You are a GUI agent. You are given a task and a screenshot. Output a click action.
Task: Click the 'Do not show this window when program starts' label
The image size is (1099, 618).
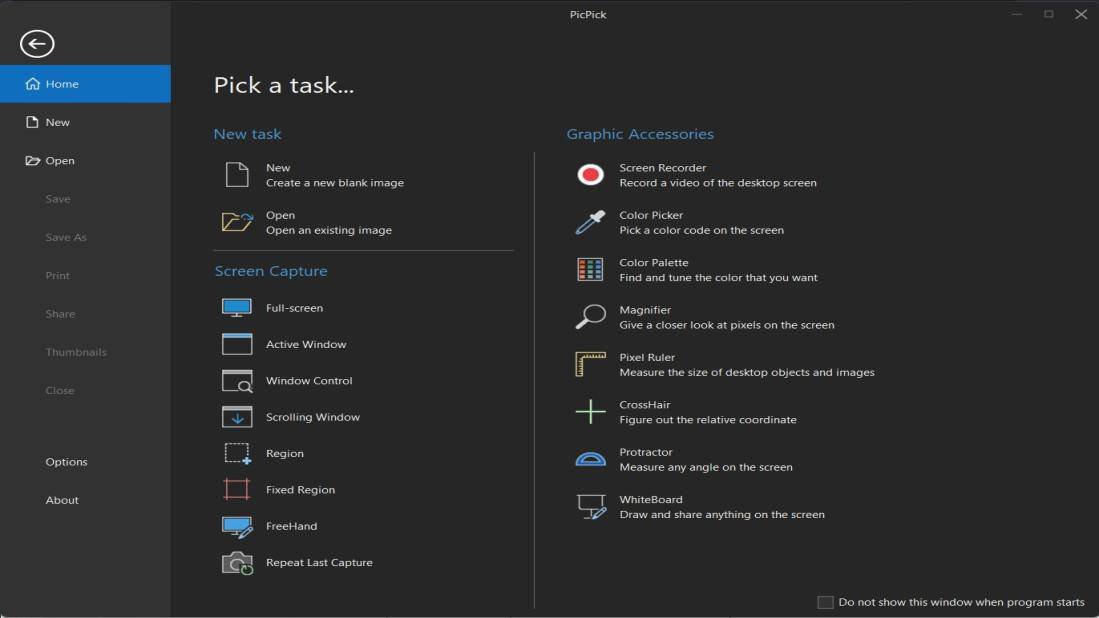pos(961,603)
